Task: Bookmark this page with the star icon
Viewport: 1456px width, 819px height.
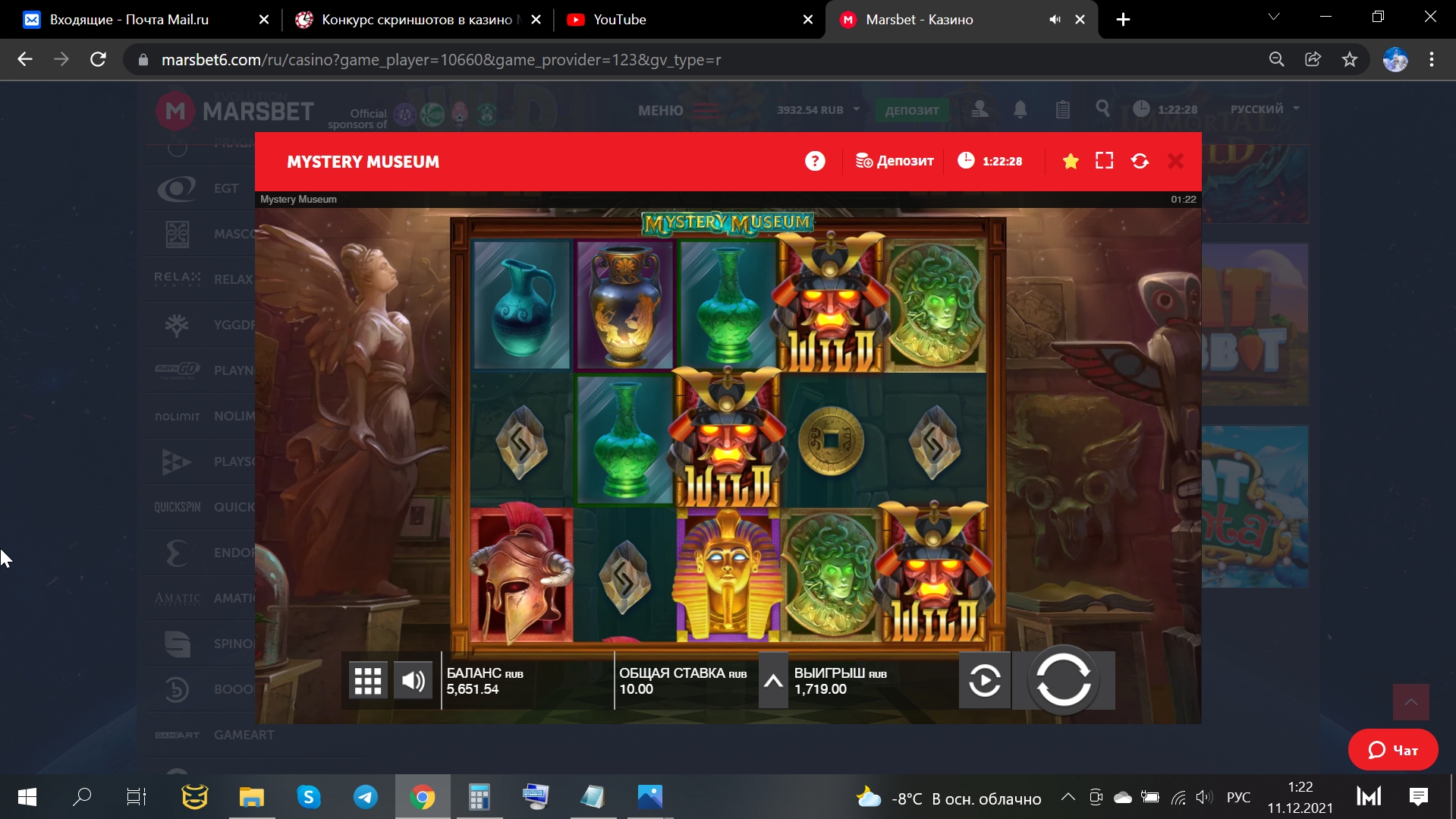Action: pos(1349,59)
